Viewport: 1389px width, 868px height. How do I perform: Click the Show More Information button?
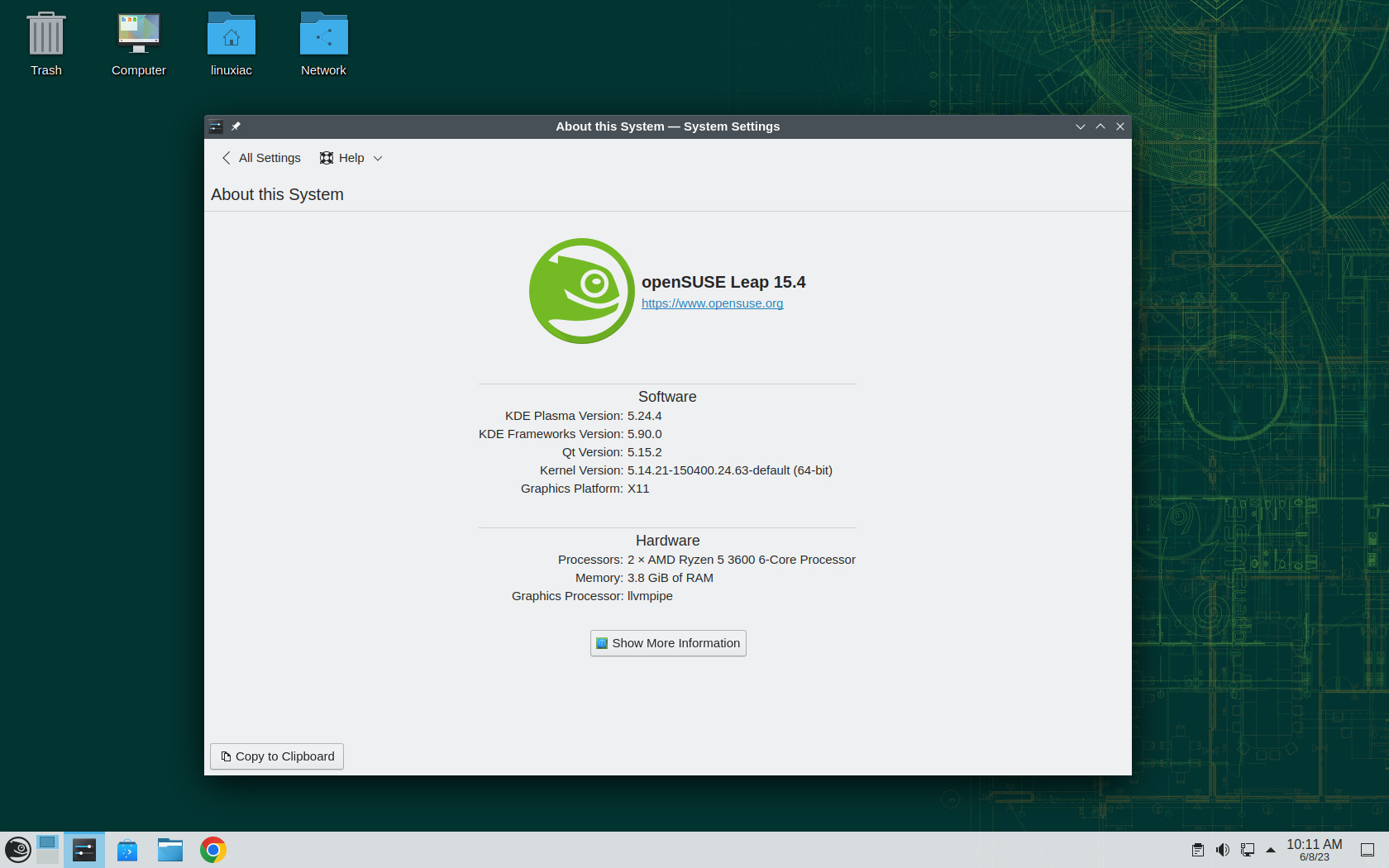tap(668, 643)
